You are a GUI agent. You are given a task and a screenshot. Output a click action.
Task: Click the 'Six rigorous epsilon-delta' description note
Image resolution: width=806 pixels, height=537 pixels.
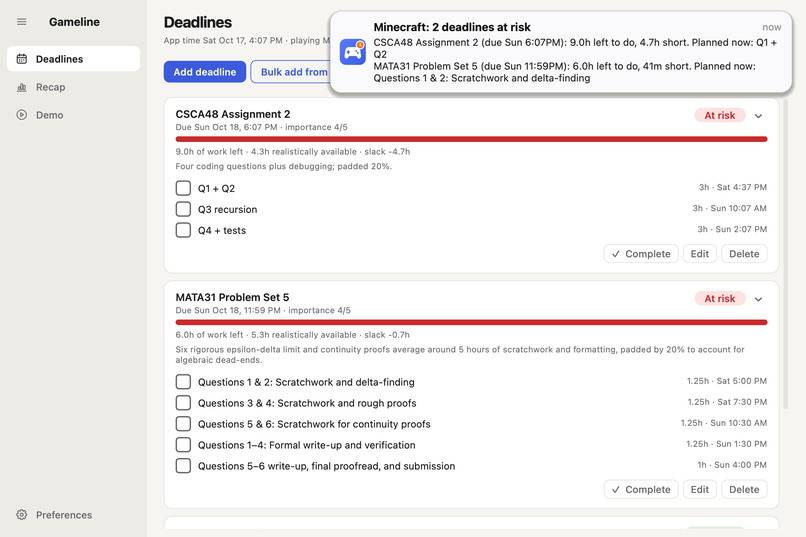[460, 355]
